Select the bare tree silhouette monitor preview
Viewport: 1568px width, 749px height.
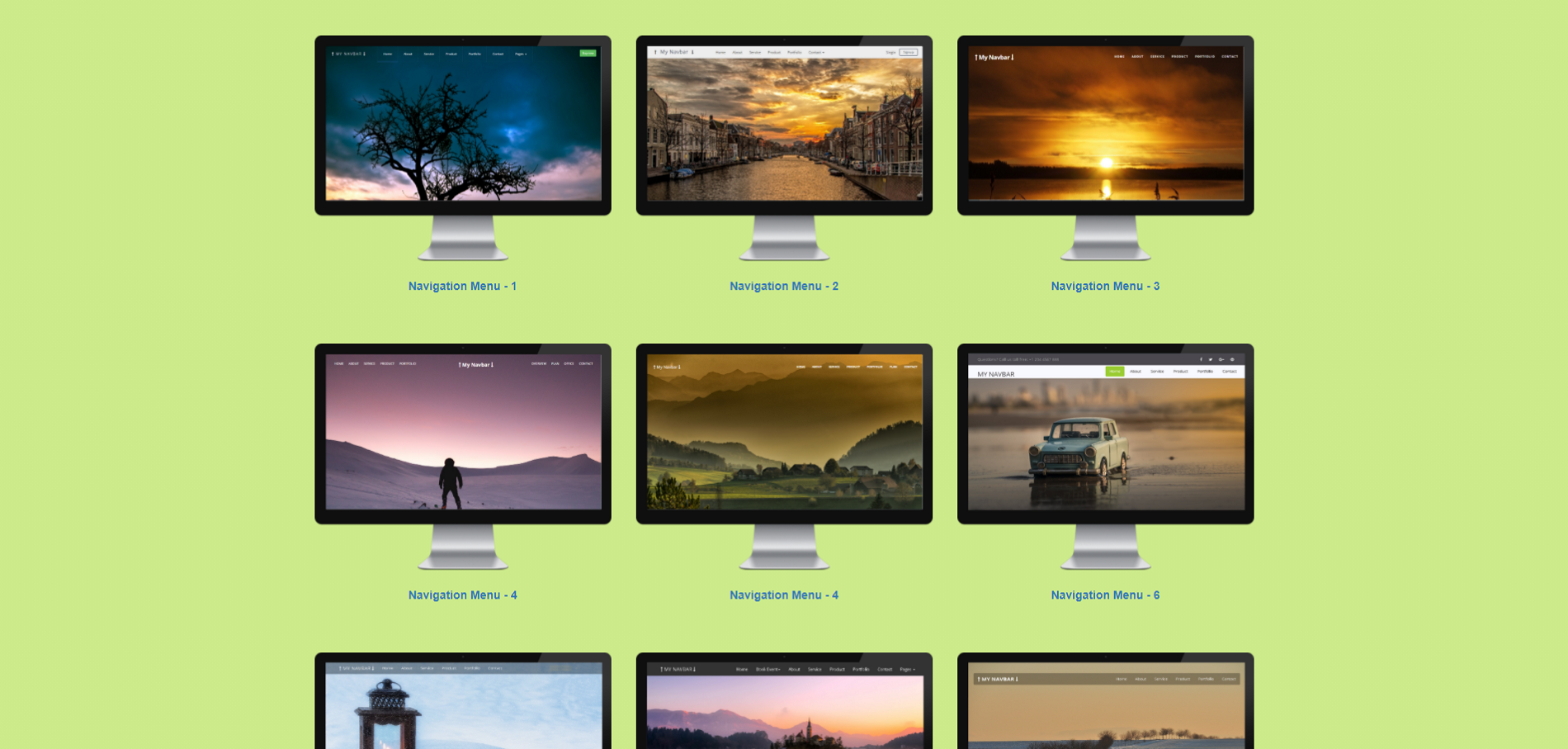coord(463,148)
